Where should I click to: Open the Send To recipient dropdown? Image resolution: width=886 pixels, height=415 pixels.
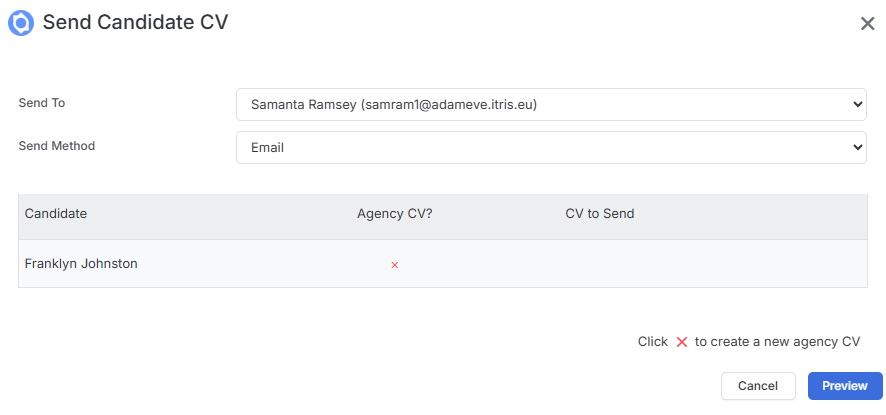pos(551,105)
